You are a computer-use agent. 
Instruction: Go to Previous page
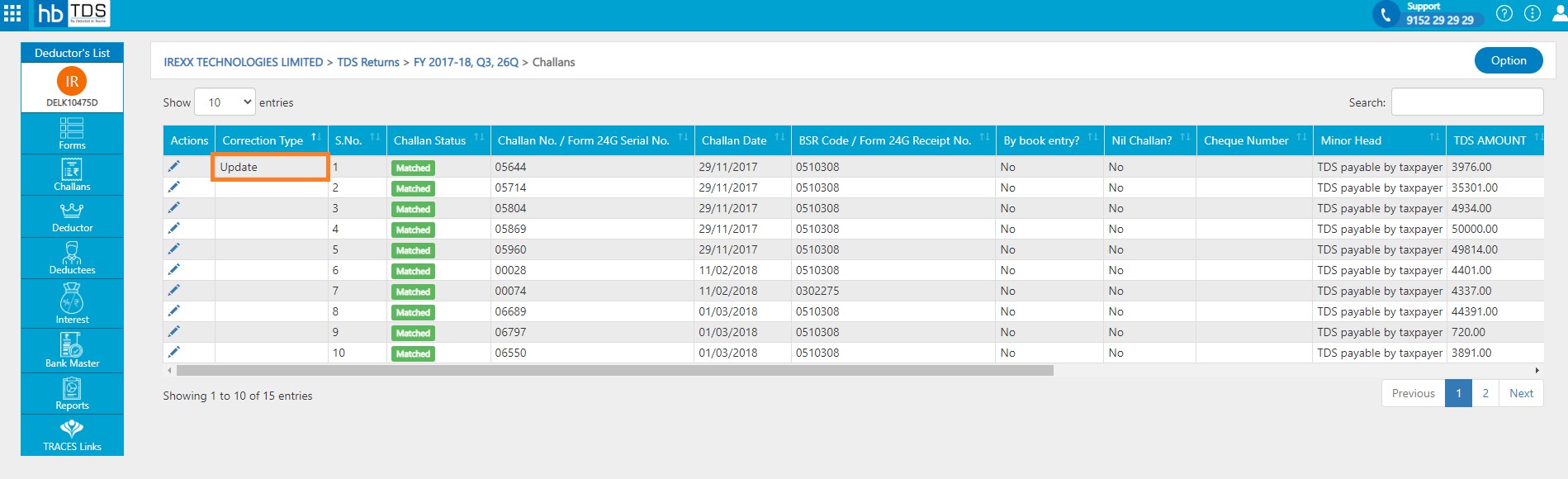[x=1414, y=393]
